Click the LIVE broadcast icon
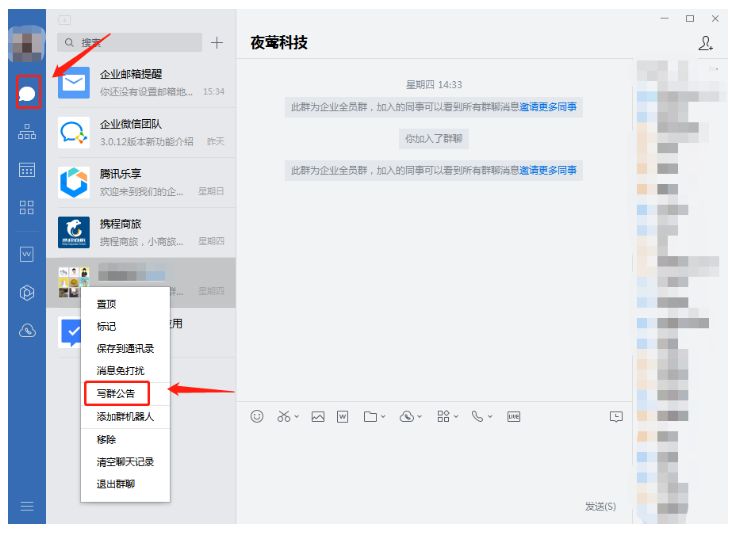741x533 pixels. [x=514, y=416]
